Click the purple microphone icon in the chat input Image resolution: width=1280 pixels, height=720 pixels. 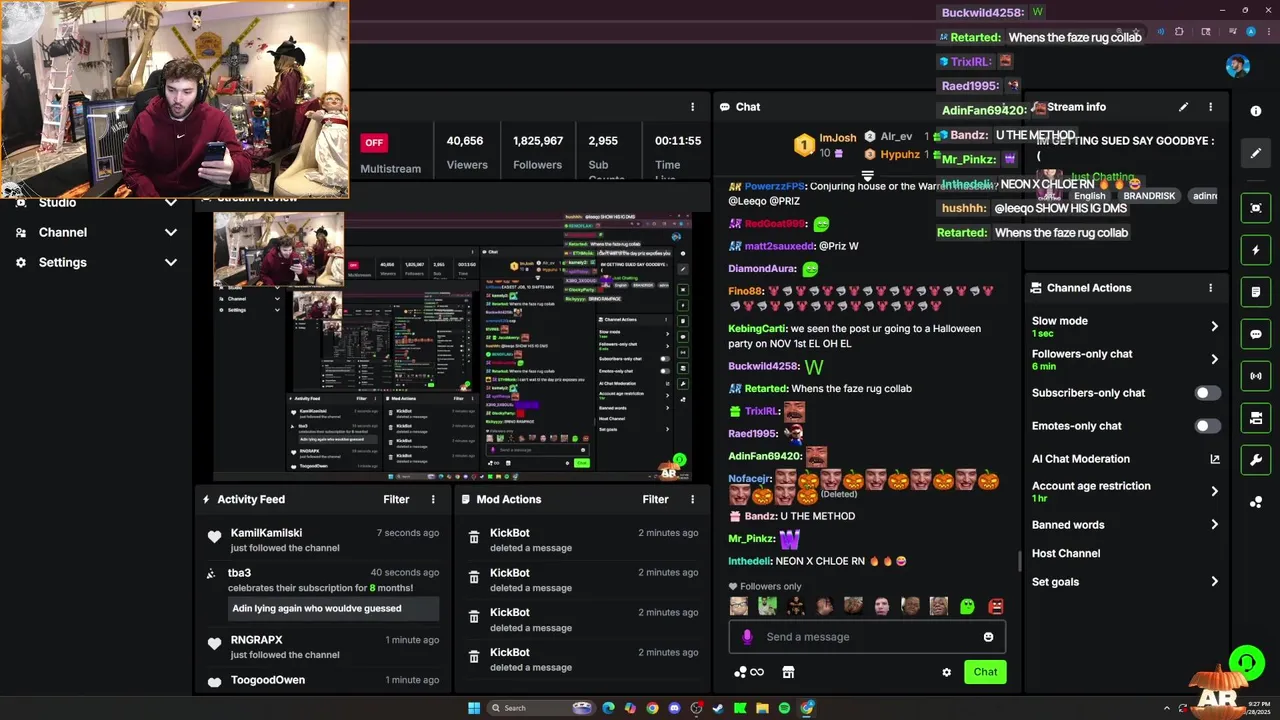(747, 637)
